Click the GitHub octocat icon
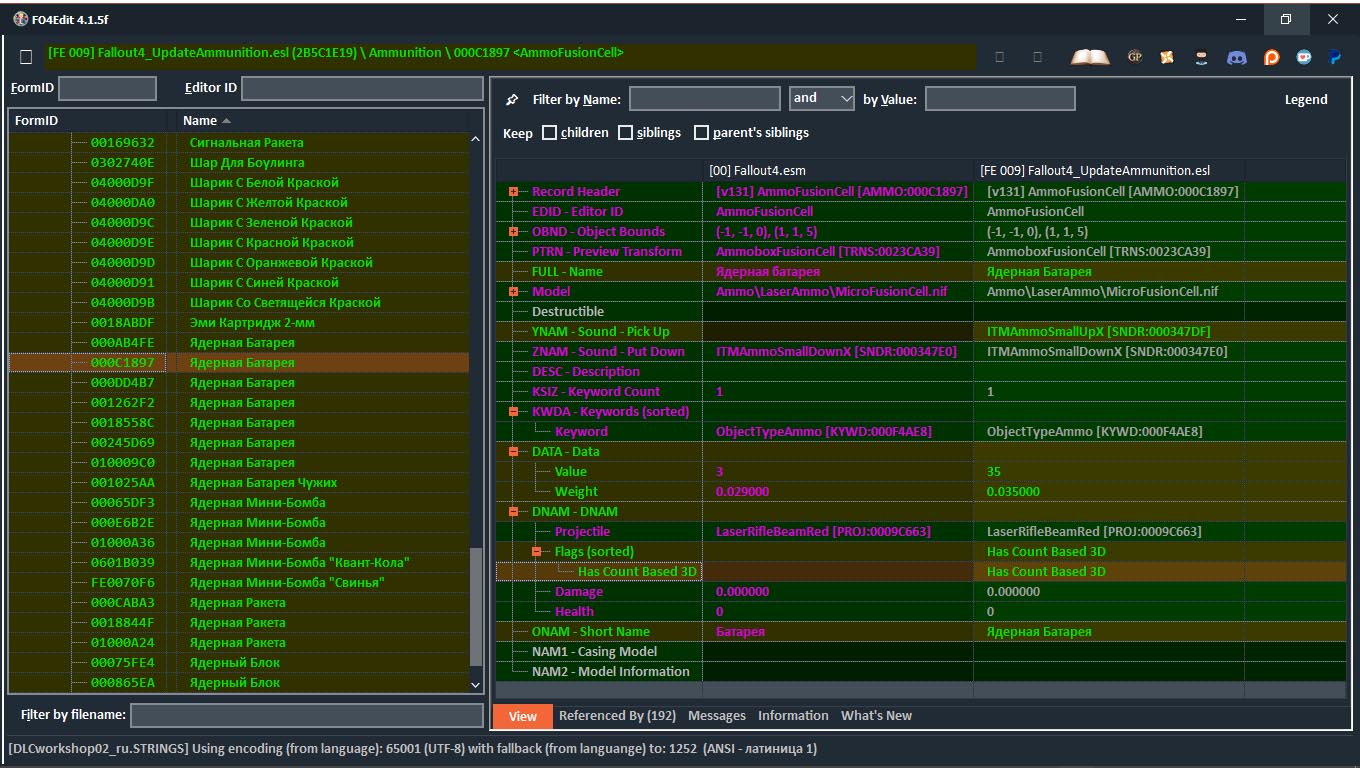 [x=1202, y=57]
